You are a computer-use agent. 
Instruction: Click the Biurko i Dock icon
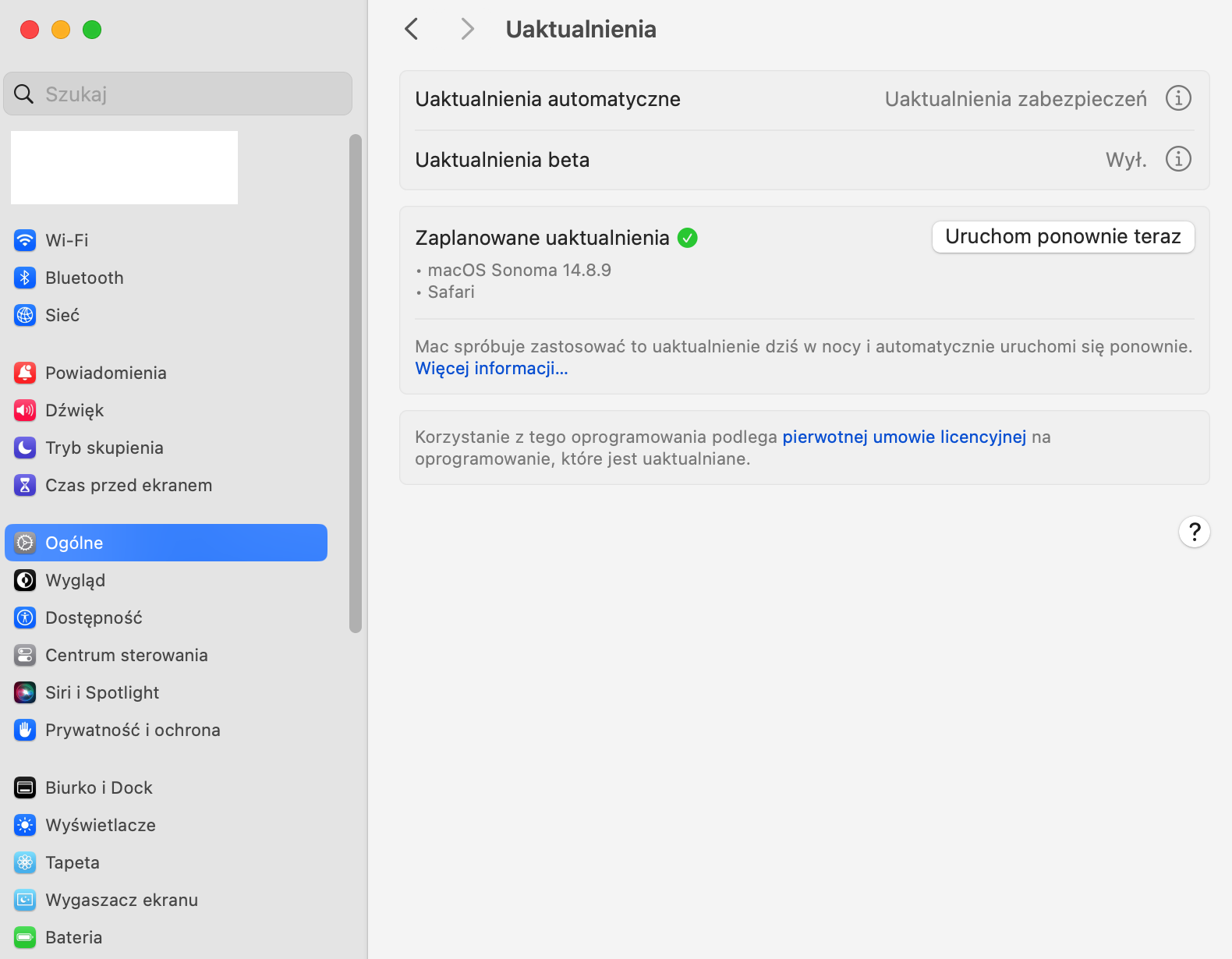tap(25, 787)
